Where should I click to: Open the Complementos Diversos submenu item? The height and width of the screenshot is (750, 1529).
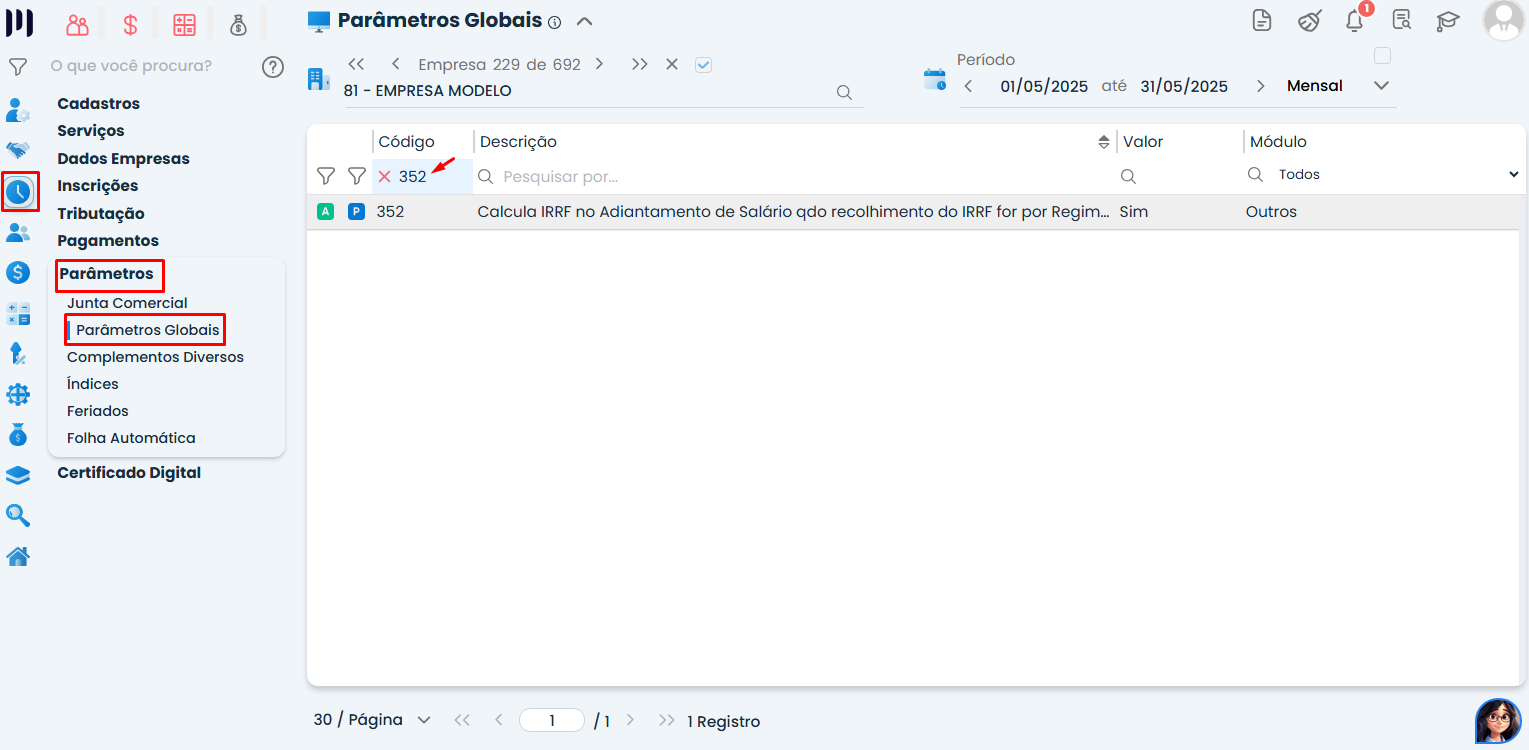[x=155, y=357]
